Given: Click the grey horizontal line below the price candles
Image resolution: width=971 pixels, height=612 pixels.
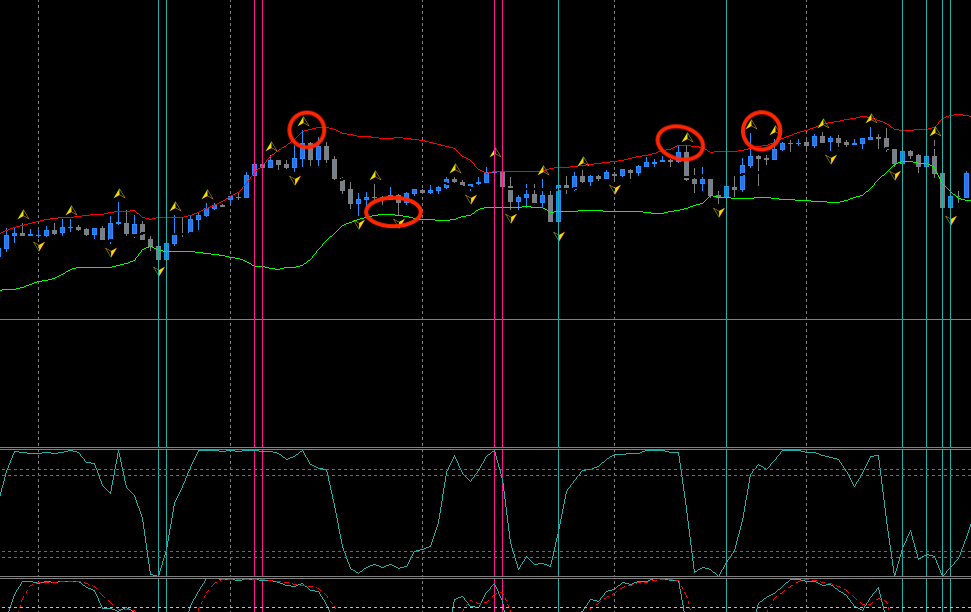Looking at the screenshot, I should click(x=486, y=320).
